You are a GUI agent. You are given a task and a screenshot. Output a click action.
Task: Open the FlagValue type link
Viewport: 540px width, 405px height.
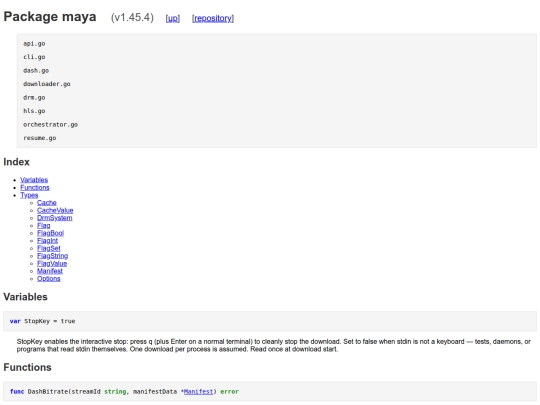point(52,263)
